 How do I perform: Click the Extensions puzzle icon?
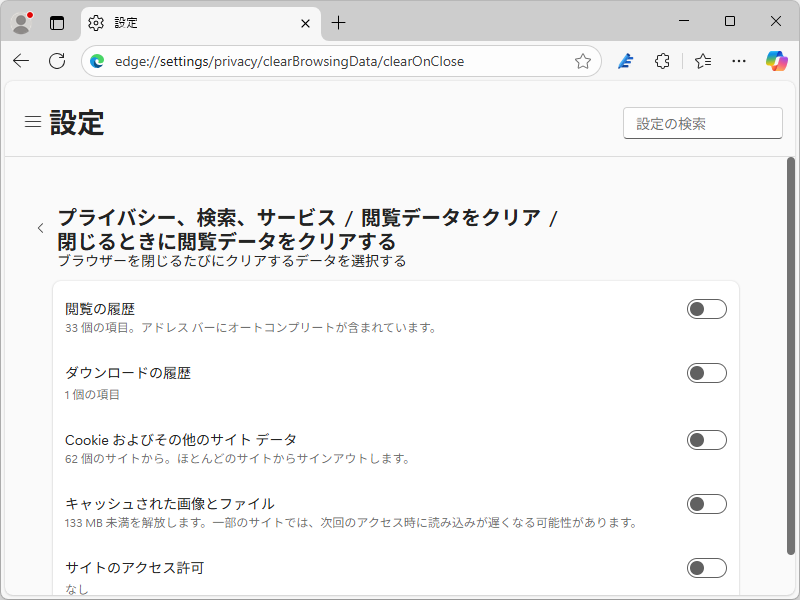click(662, 61)
